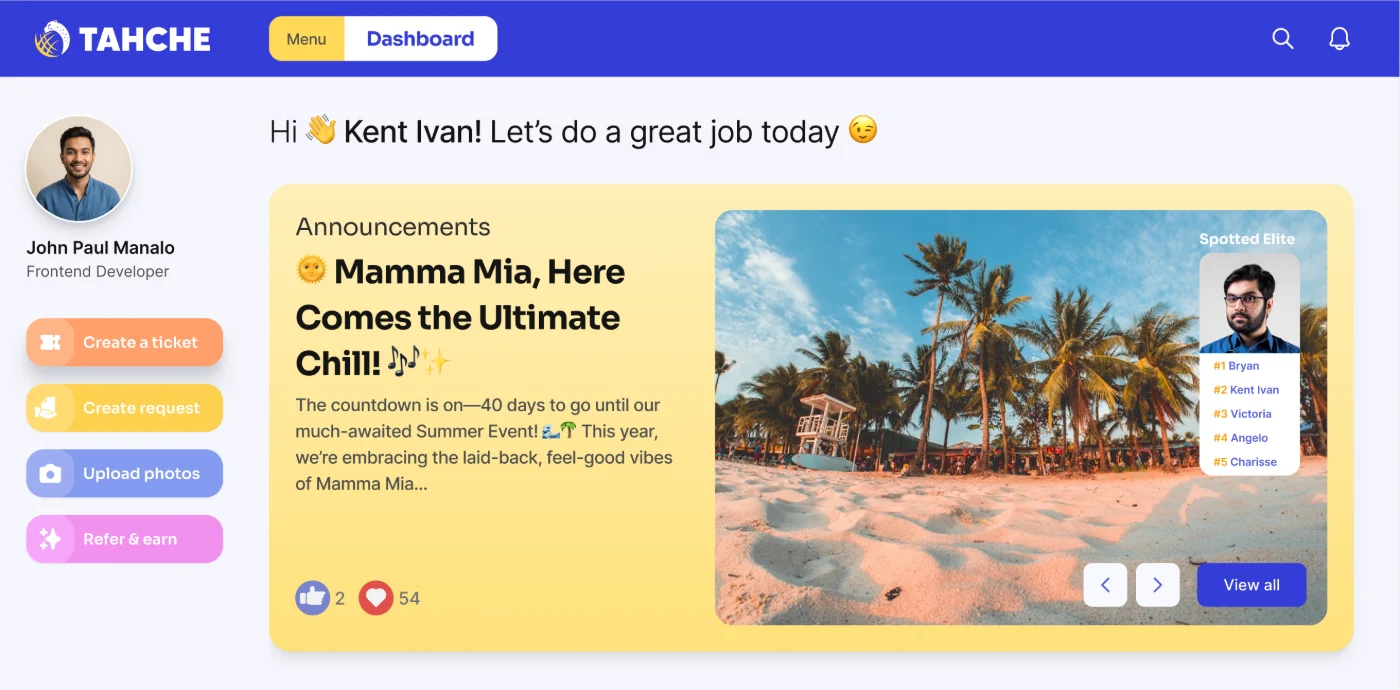
Task: Open notifications via the bell icon
Action: pyautogui.click(x=1339, y=39)
